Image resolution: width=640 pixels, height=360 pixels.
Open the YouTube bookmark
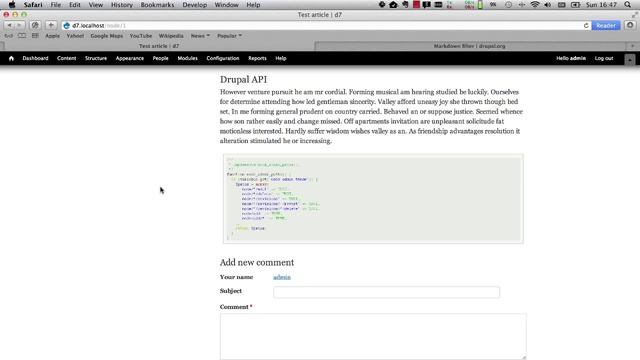pos(141,36)
